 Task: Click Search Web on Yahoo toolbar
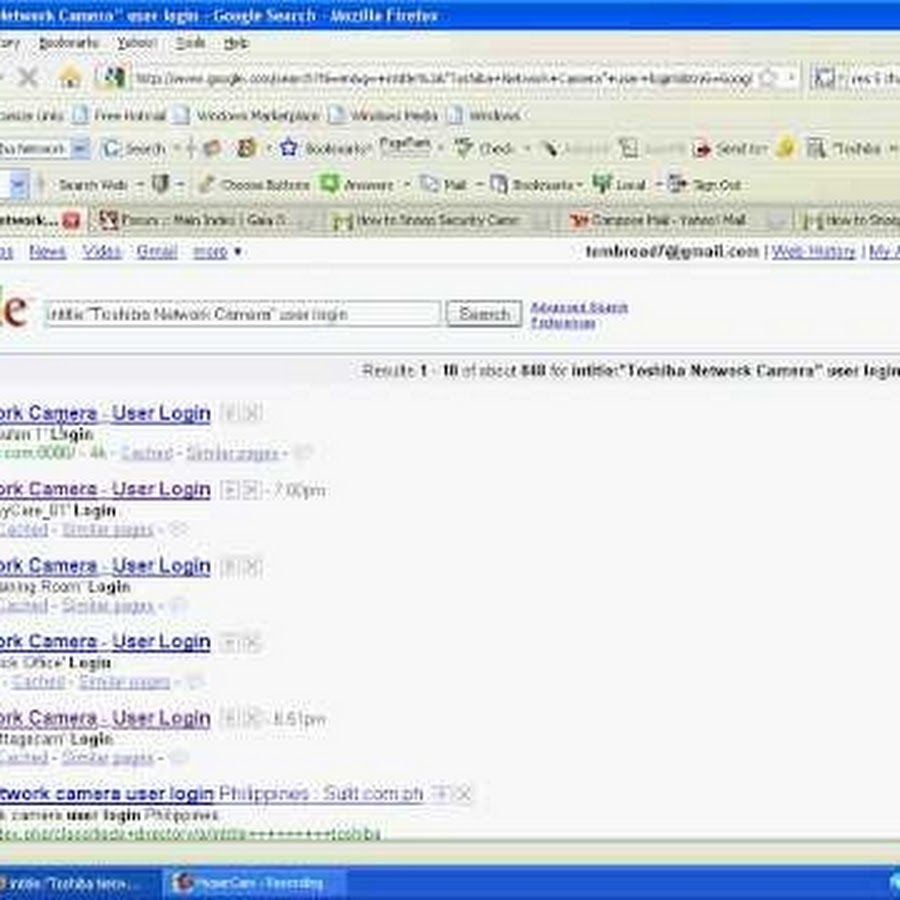93,185
